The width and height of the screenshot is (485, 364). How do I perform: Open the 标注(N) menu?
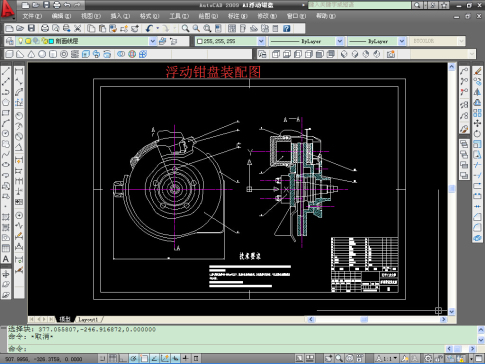(237, 16)
